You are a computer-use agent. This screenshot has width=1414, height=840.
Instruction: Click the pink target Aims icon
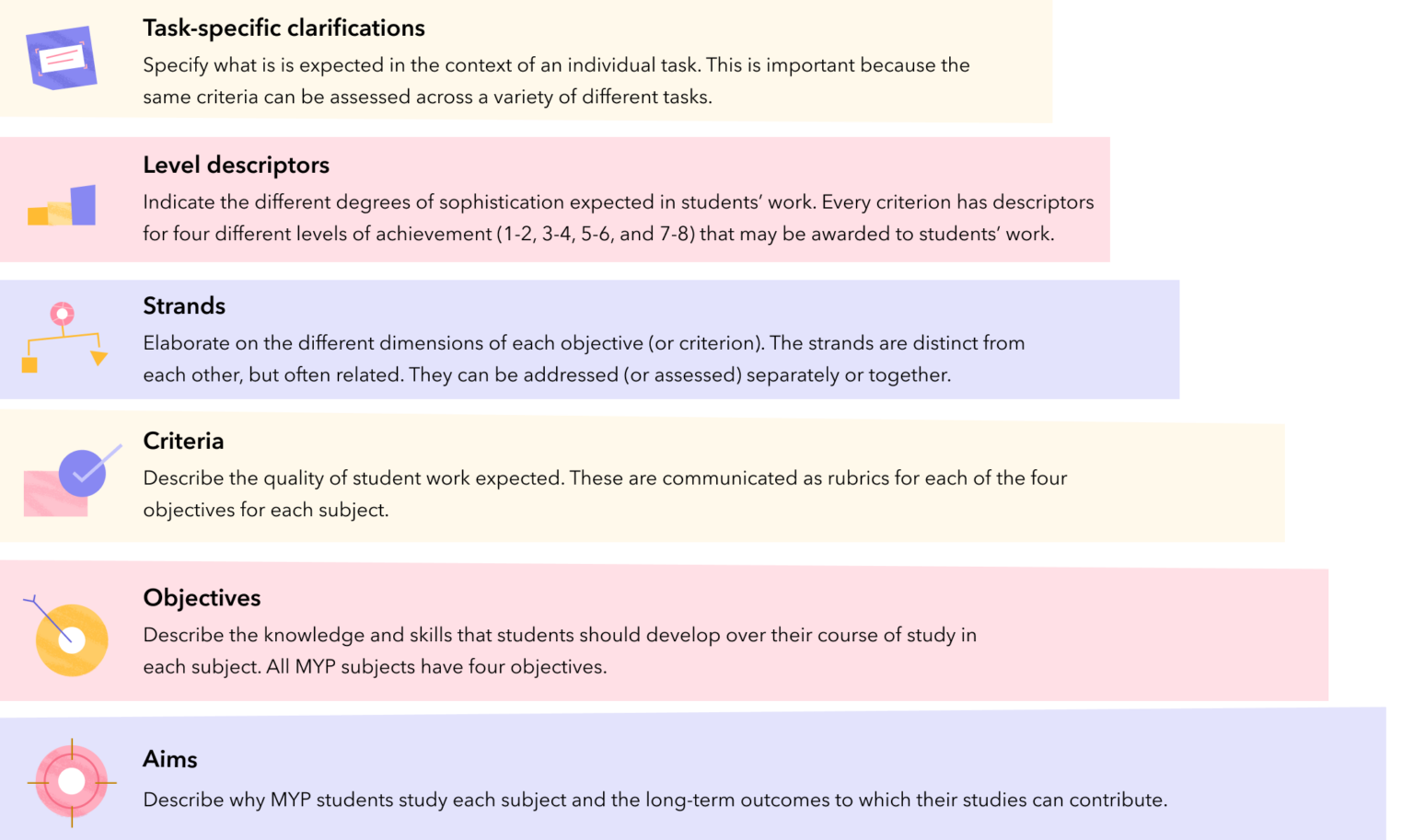pos(72,782)
